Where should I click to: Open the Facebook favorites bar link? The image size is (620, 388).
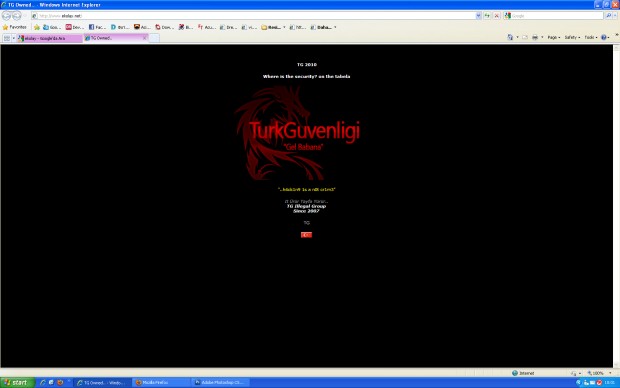[x=97, y=27]
